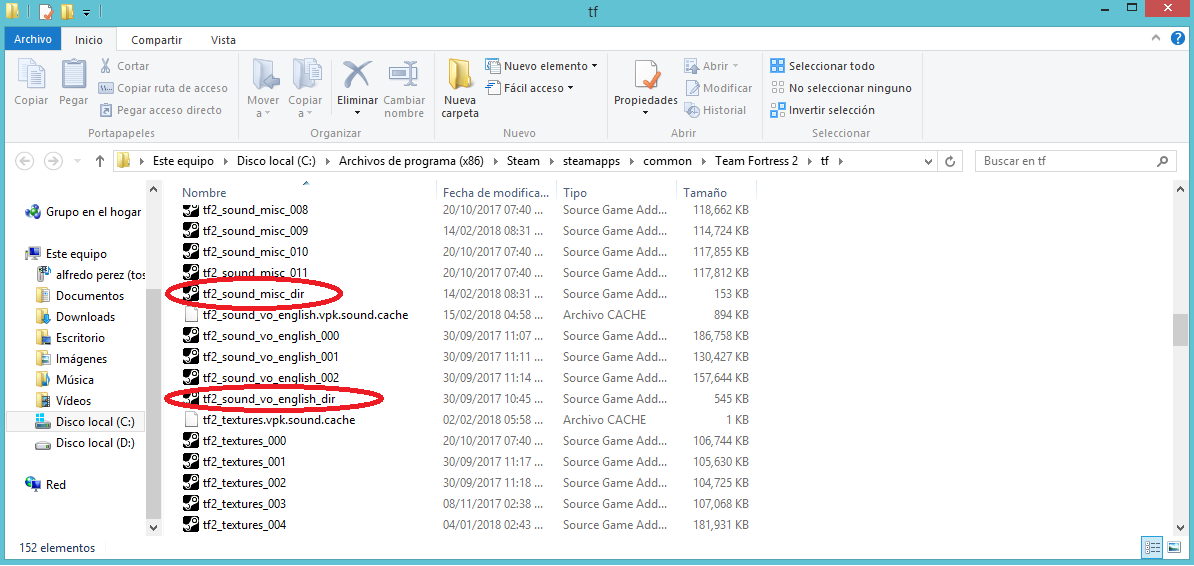
Task: Switch to large icons view
Action: click(1173, 547)
